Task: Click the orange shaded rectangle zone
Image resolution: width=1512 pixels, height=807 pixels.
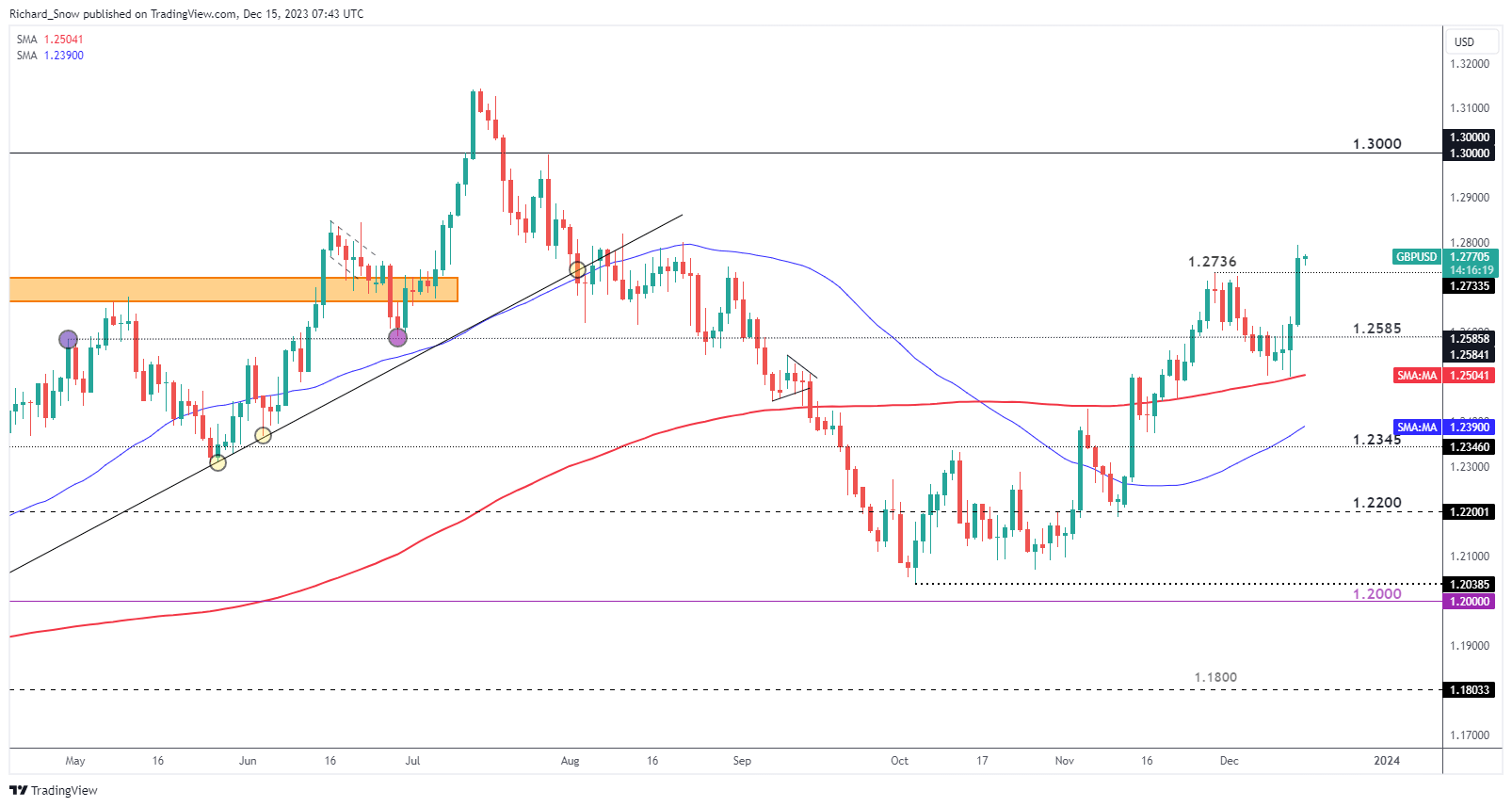Action: click(233, 289)
